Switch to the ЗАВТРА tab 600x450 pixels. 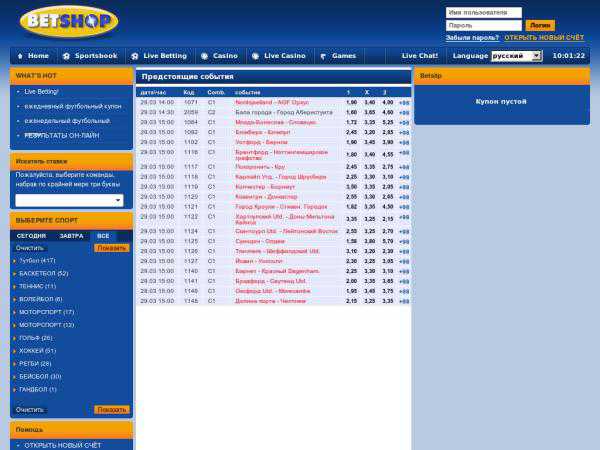tap(71, 236)
